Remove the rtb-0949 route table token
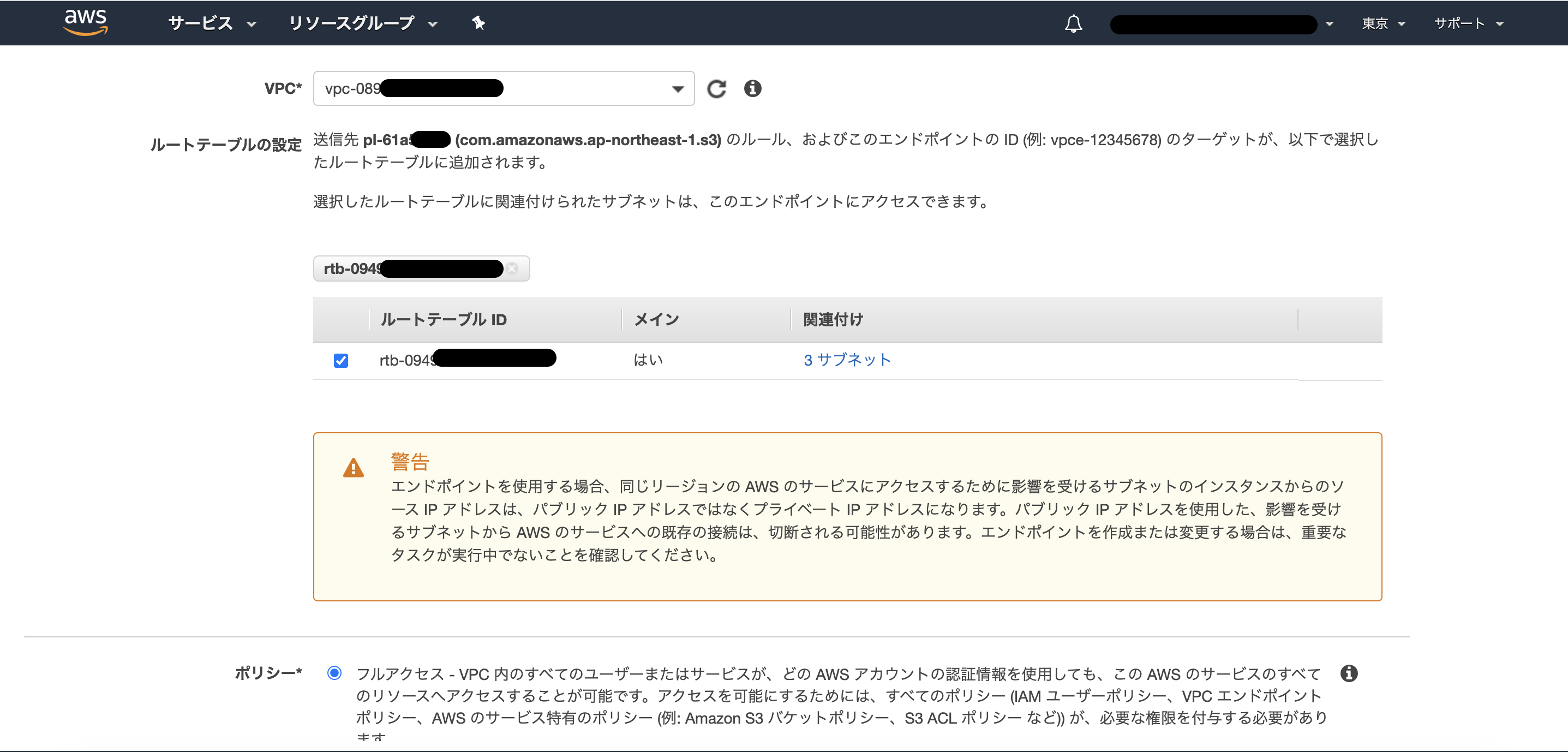The width and height of the screenshot is (1568, 752). point(512,268)
